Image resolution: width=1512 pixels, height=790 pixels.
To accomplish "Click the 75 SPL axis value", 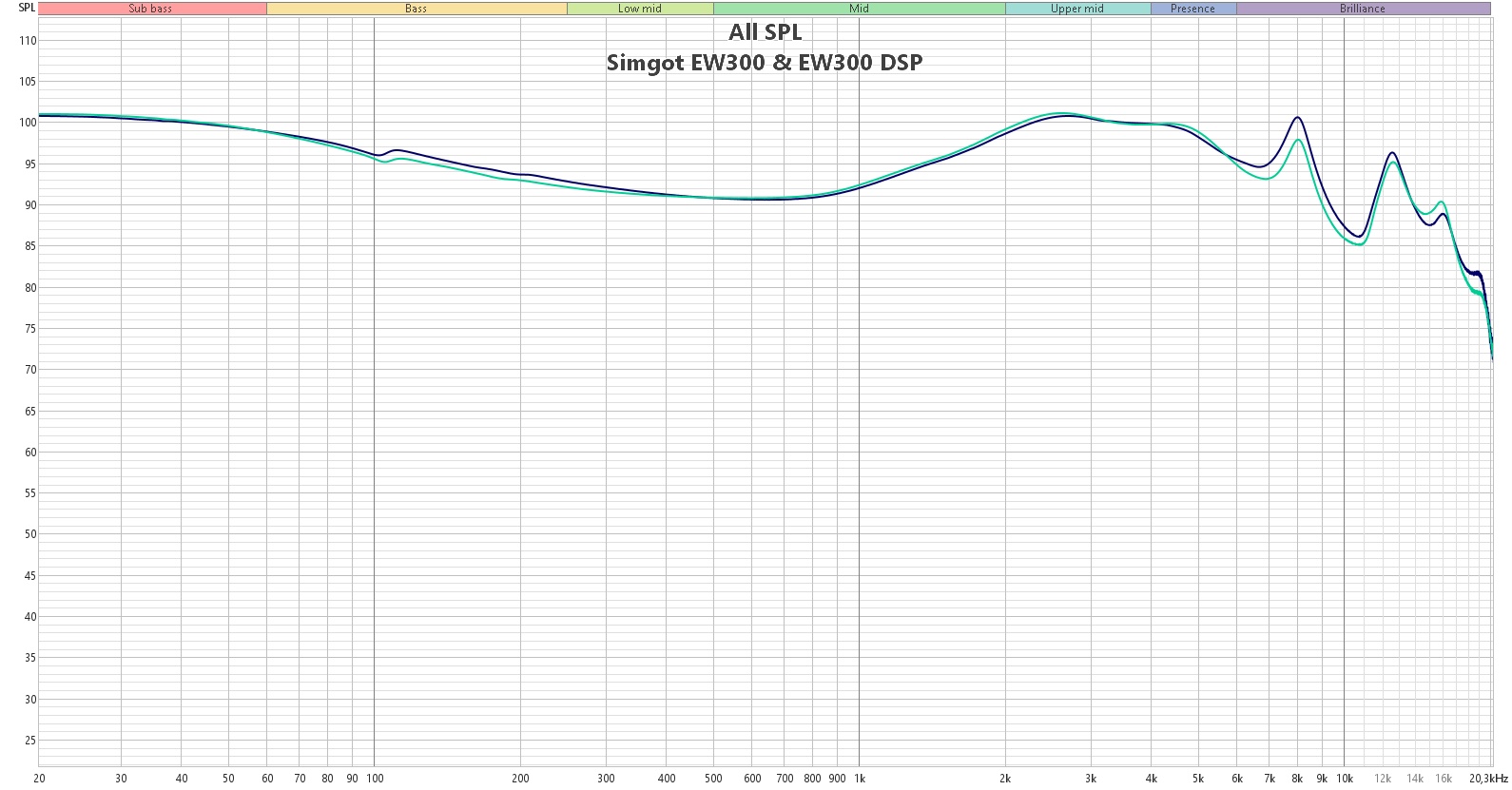I will 29,329.
